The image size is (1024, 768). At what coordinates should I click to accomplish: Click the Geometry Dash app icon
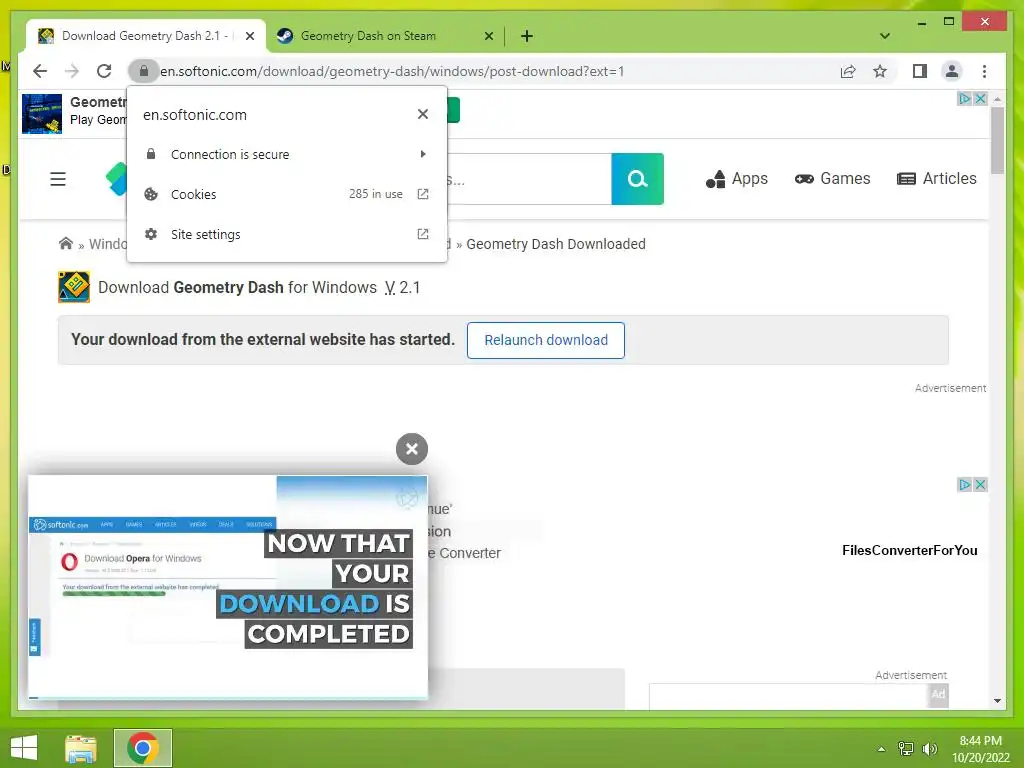click(x=74, y=287)
